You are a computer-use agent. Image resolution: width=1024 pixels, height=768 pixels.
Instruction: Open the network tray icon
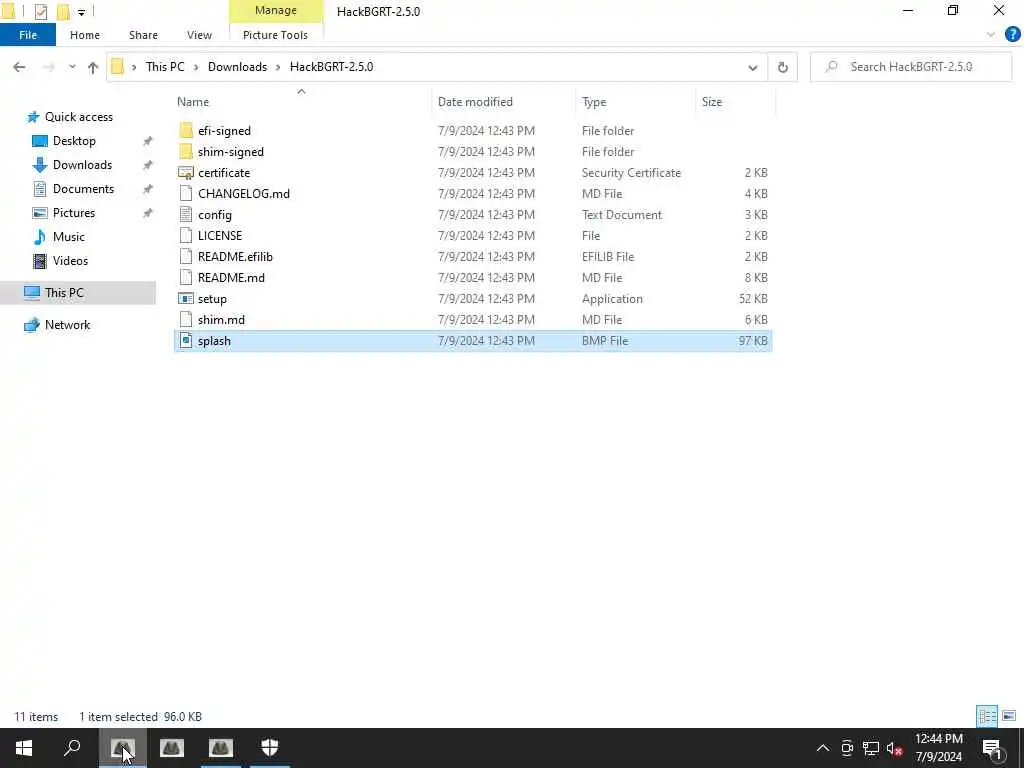pos(871,748)
